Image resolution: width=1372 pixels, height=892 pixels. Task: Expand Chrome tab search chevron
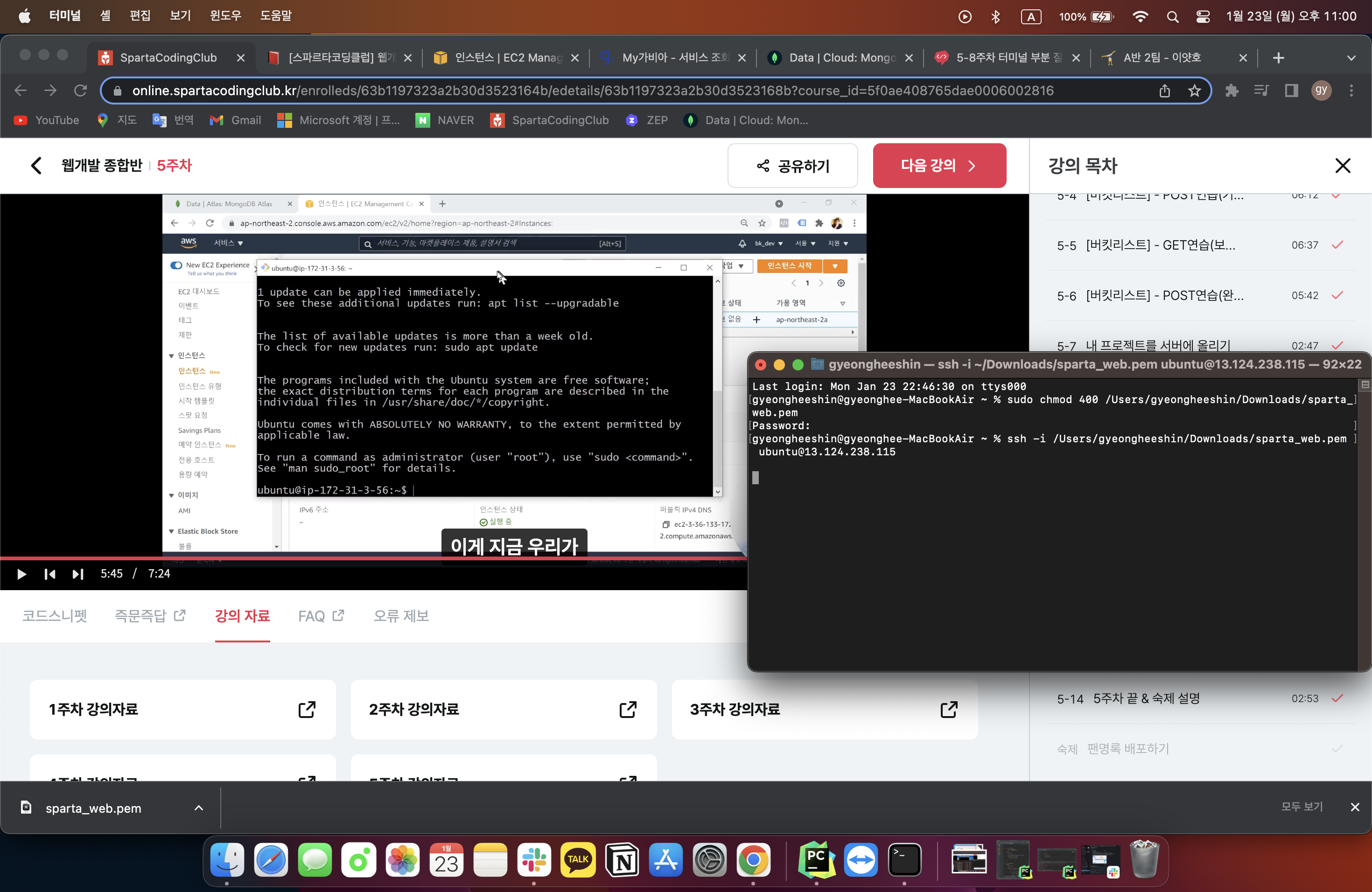[x=1351, y=58]
